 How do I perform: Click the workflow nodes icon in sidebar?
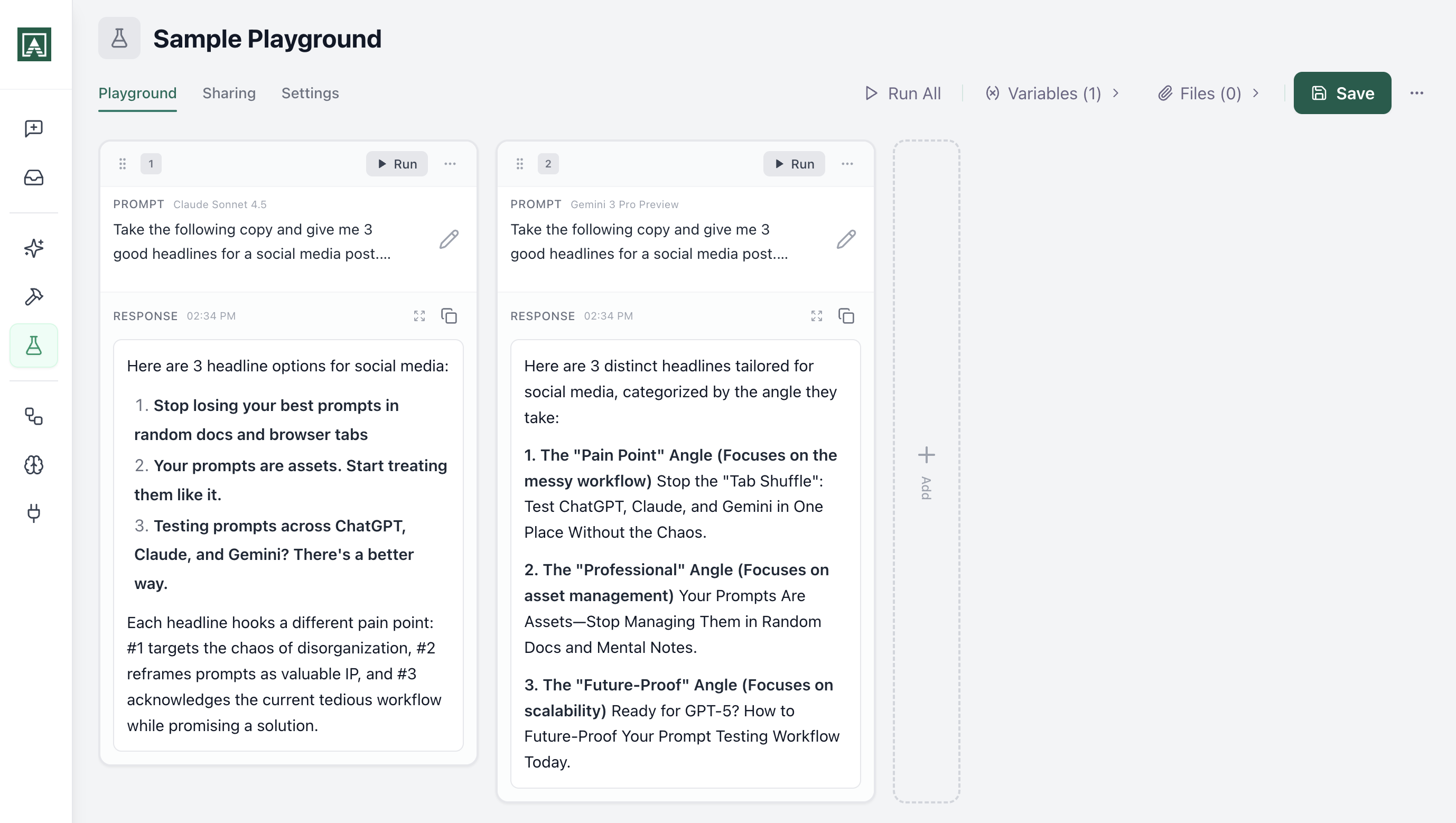click(x=34, y=417)
